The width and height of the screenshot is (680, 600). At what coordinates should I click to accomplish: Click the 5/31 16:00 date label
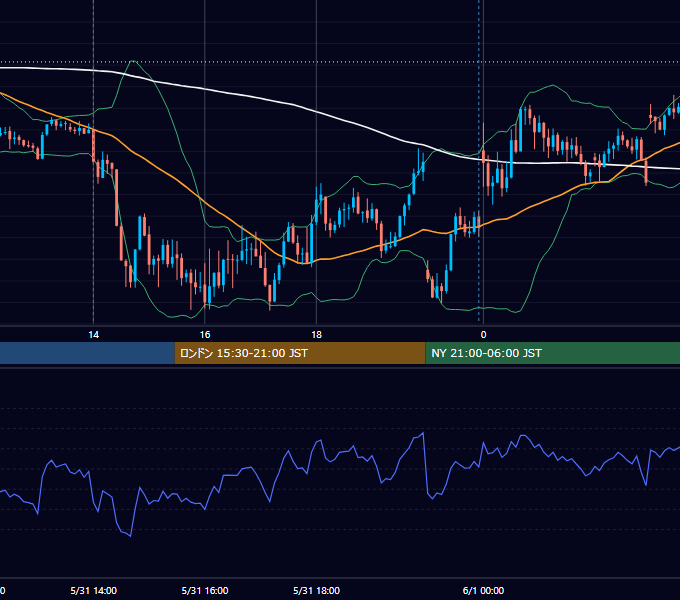click(205, 590)
